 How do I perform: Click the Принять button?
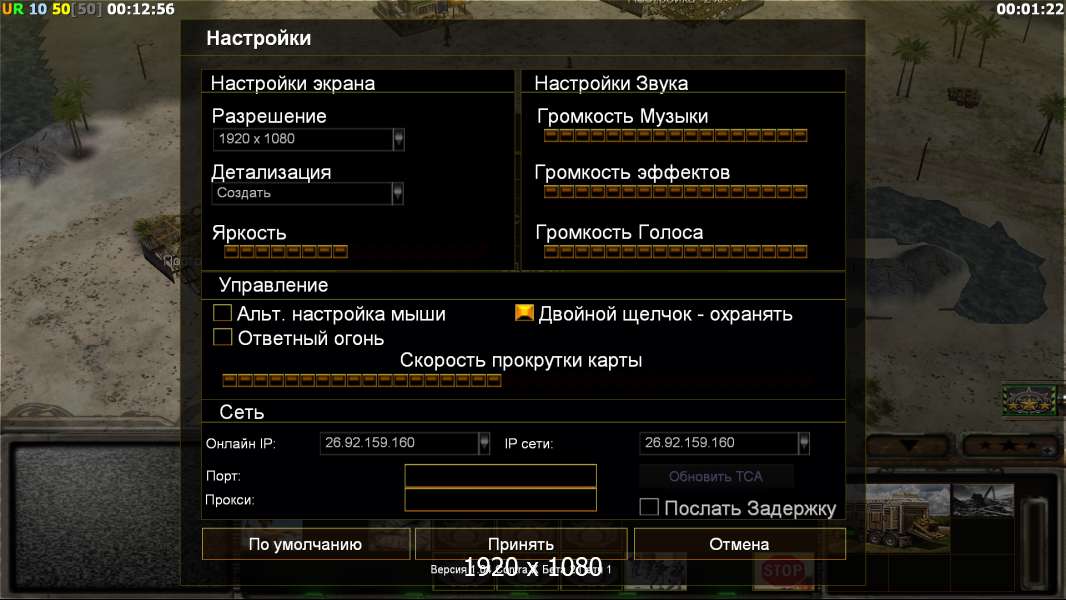point(521,544)
